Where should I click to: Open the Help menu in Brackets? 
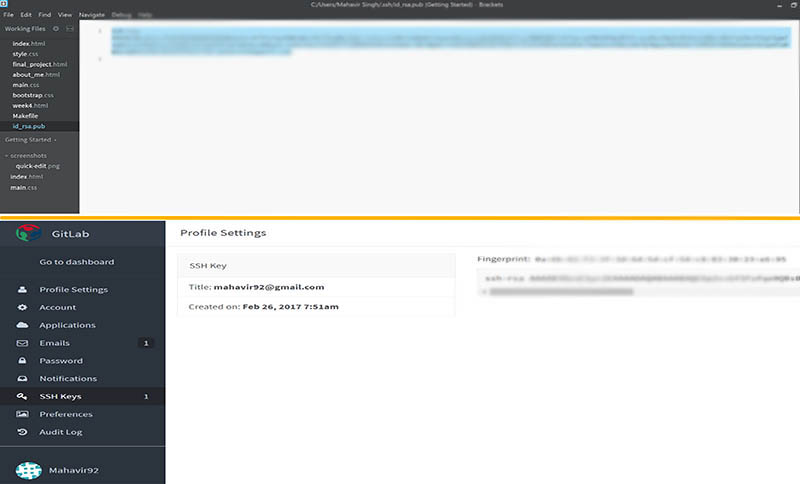click(145, 15)
